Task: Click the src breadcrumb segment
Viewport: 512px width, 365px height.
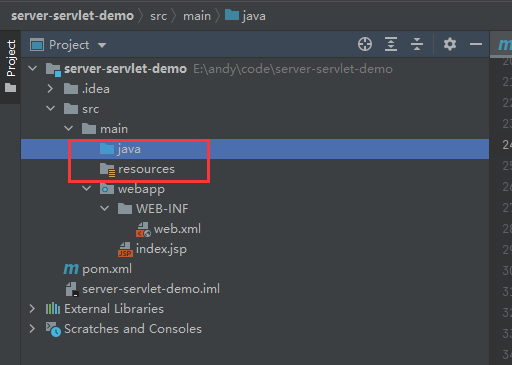Action: [158, 16]
